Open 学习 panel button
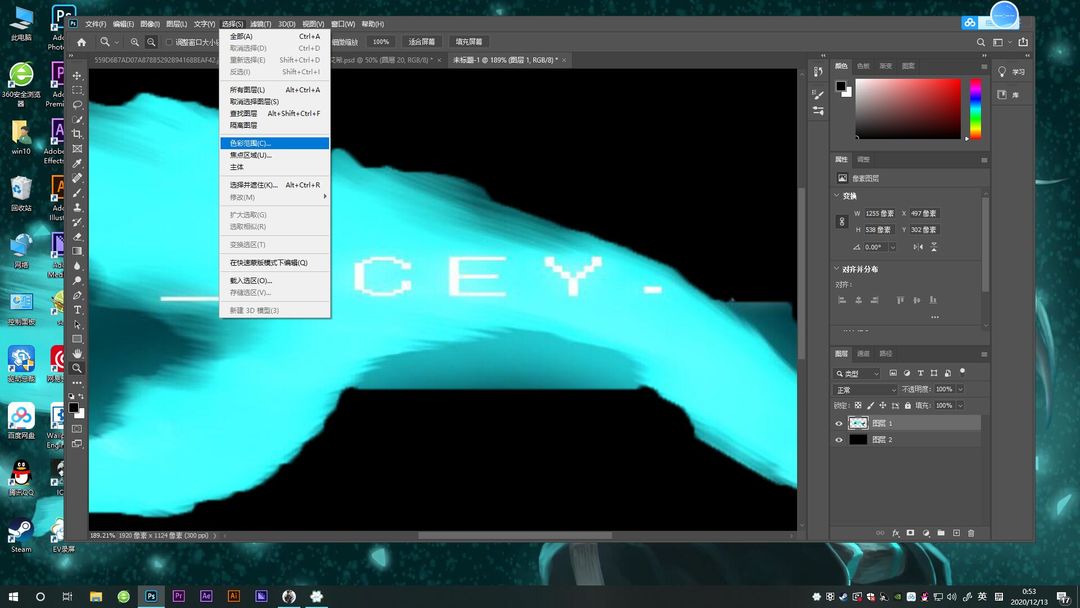The width and height of the screenshot is (1080, 608). [1012, 72]
